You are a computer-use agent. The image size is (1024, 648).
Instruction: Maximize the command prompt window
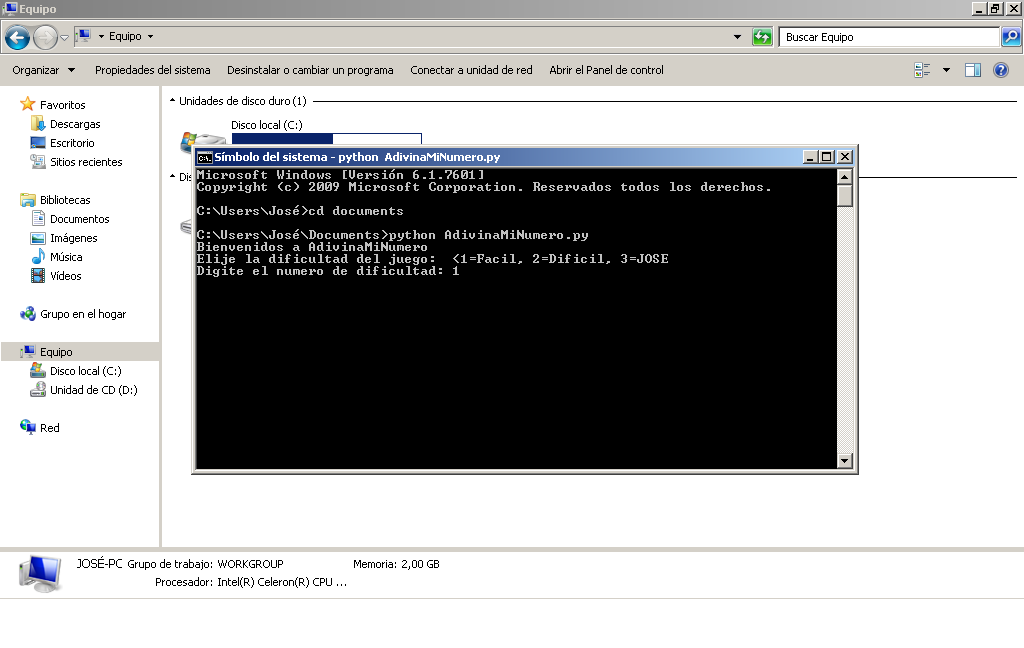(827, 157)
